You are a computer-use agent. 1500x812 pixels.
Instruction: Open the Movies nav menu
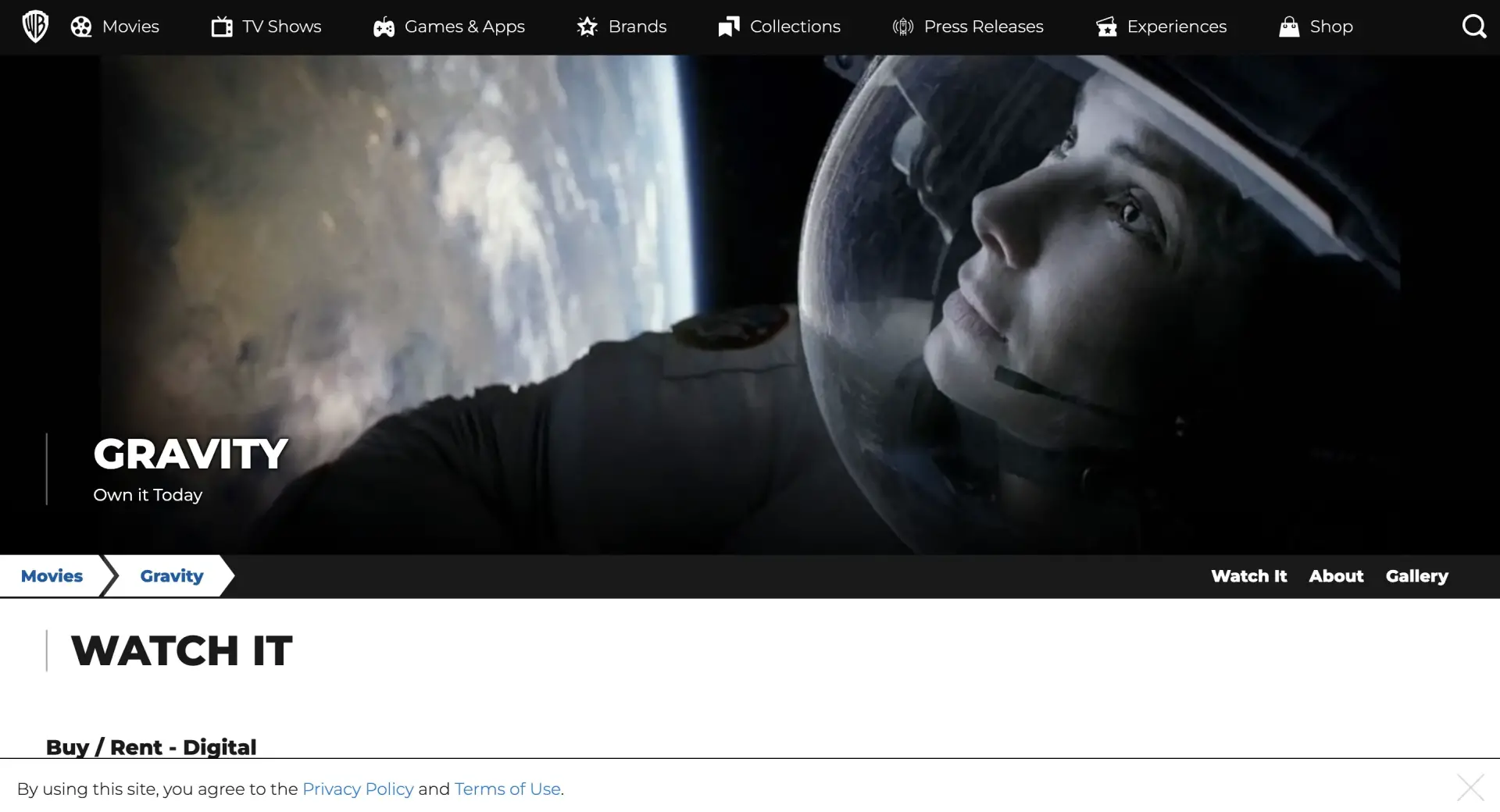[130, 27]
